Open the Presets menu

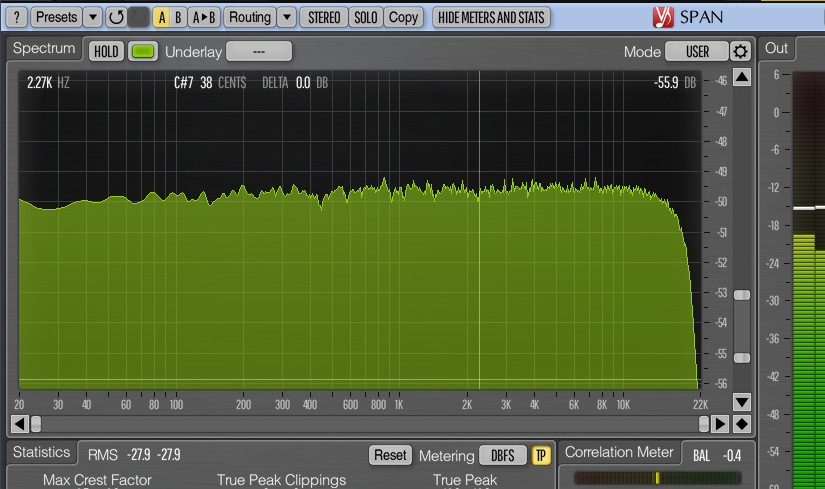[x=56, y=17]
